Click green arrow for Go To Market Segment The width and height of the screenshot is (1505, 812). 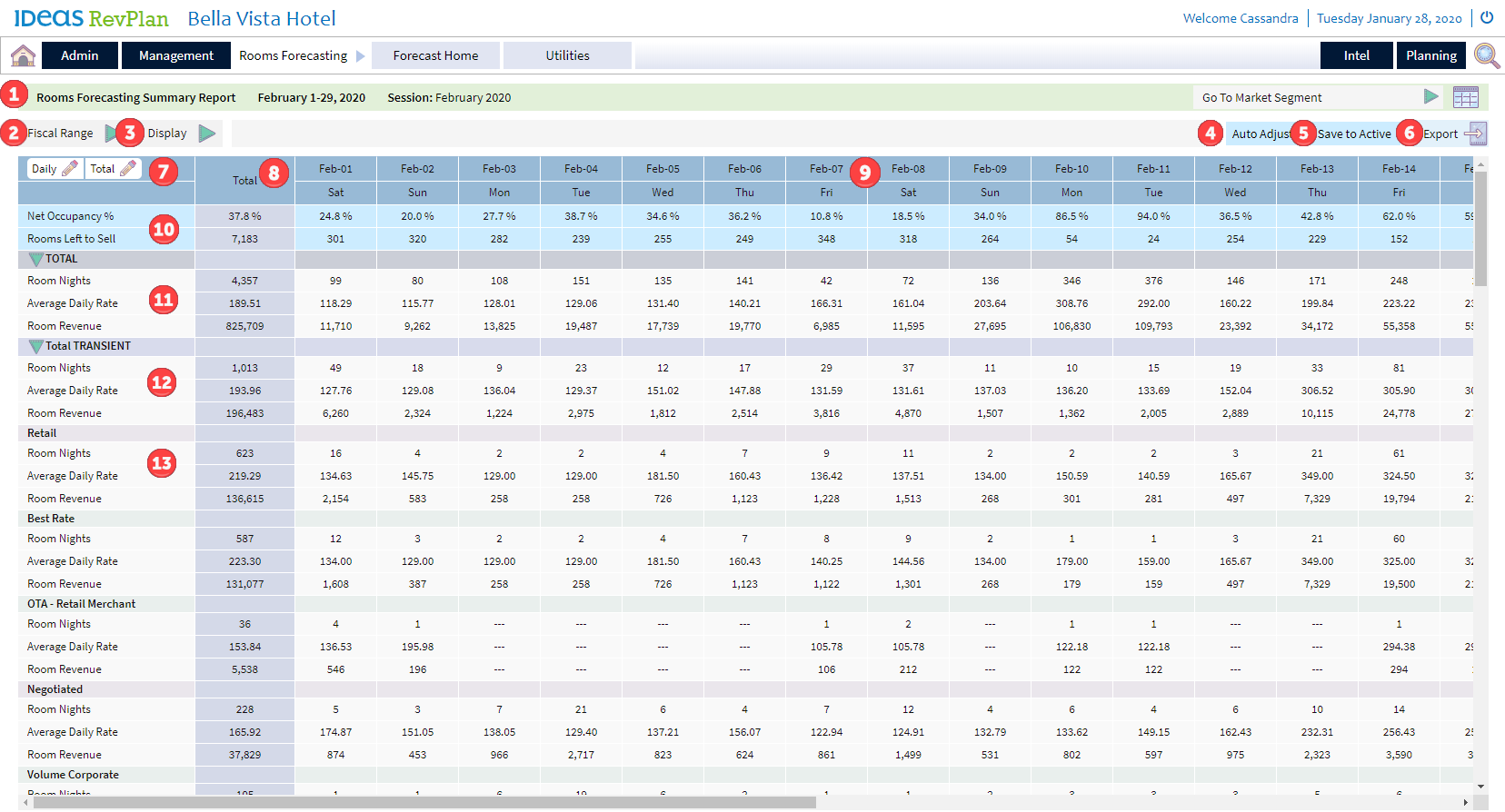1430,97
